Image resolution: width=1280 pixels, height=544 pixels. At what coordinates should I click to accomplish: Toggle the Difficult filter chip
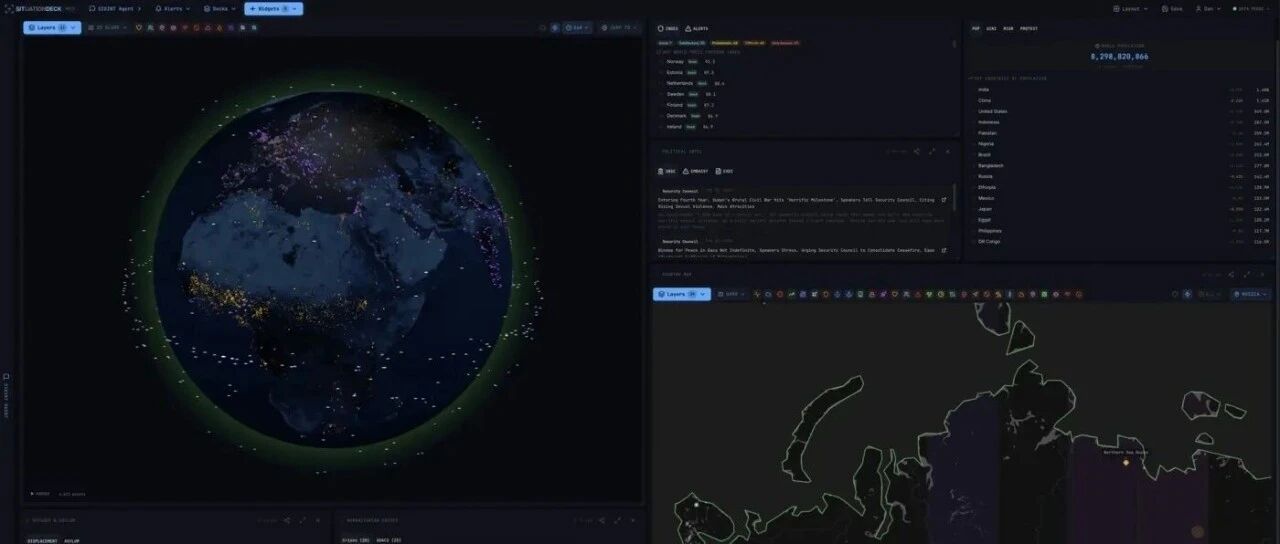[x=754, y=43]
